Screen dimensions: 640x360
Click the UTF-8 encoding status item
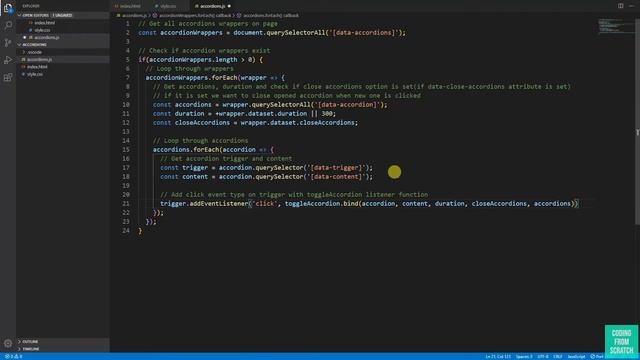tap(543, 356)
